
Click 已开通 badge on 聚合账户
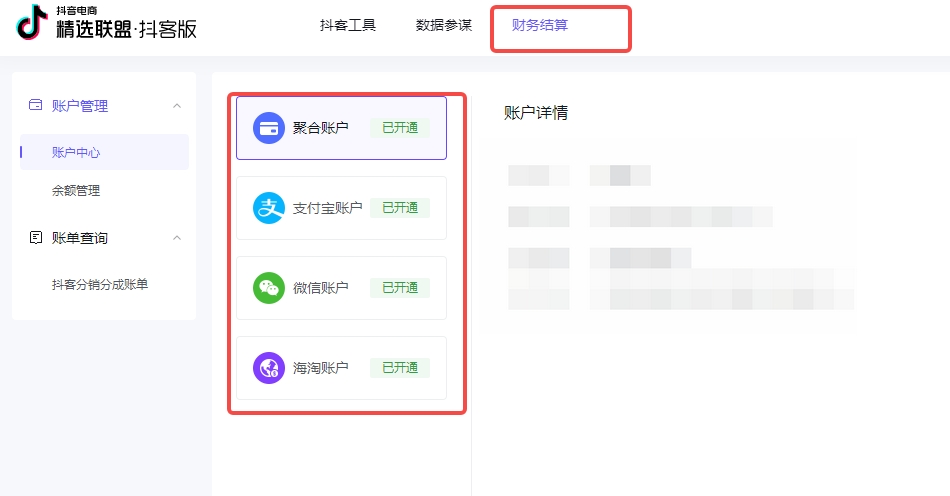400,128
